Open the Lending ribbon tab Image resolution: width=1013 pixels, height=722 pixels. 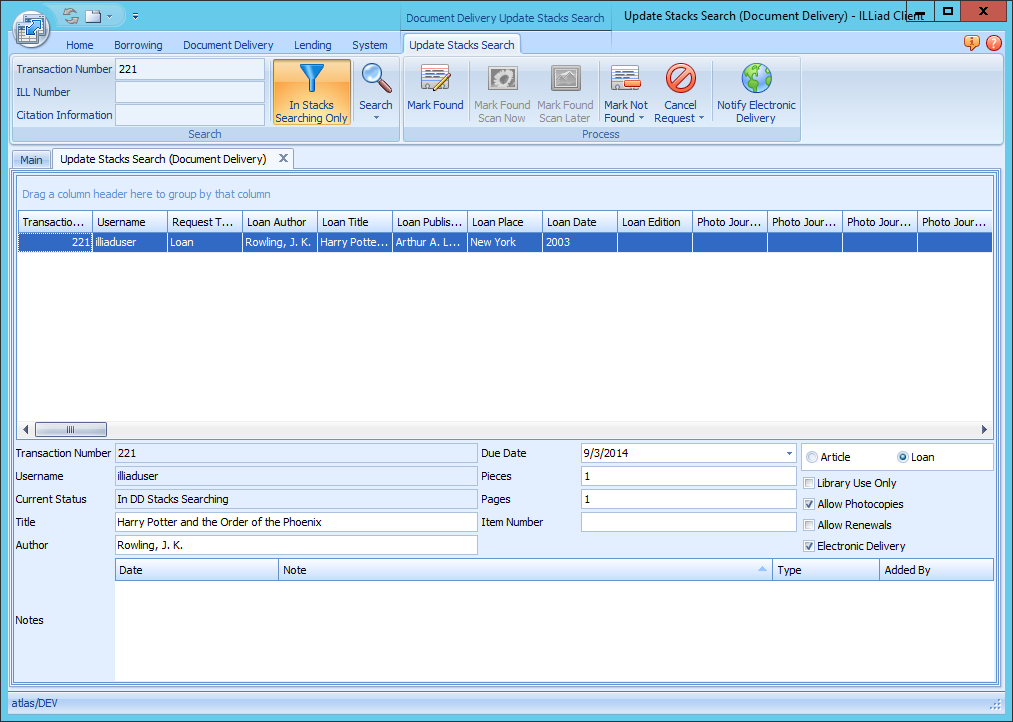tap(313, 44)
